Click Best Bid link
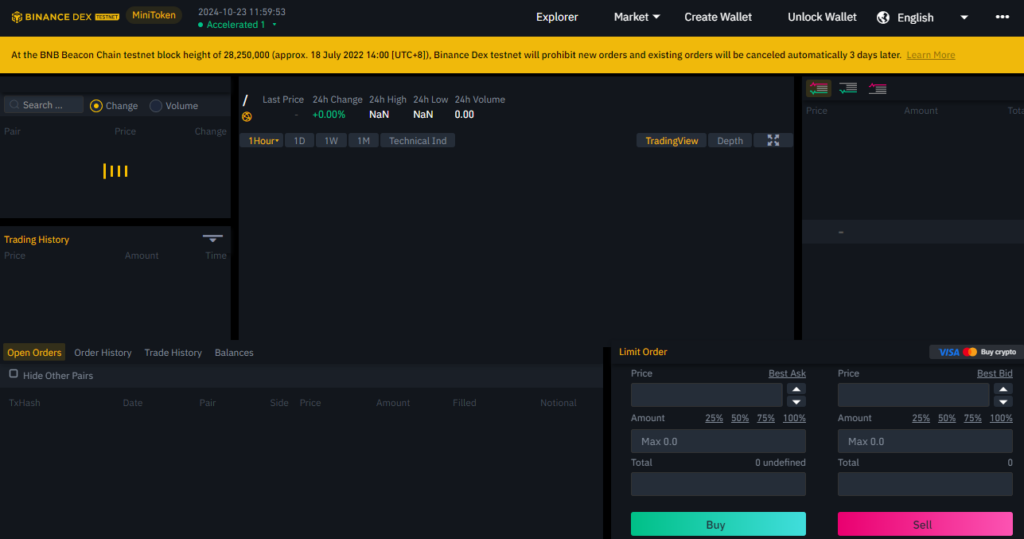The width and height of the screenshot is (1024, 539). point(995,374)
